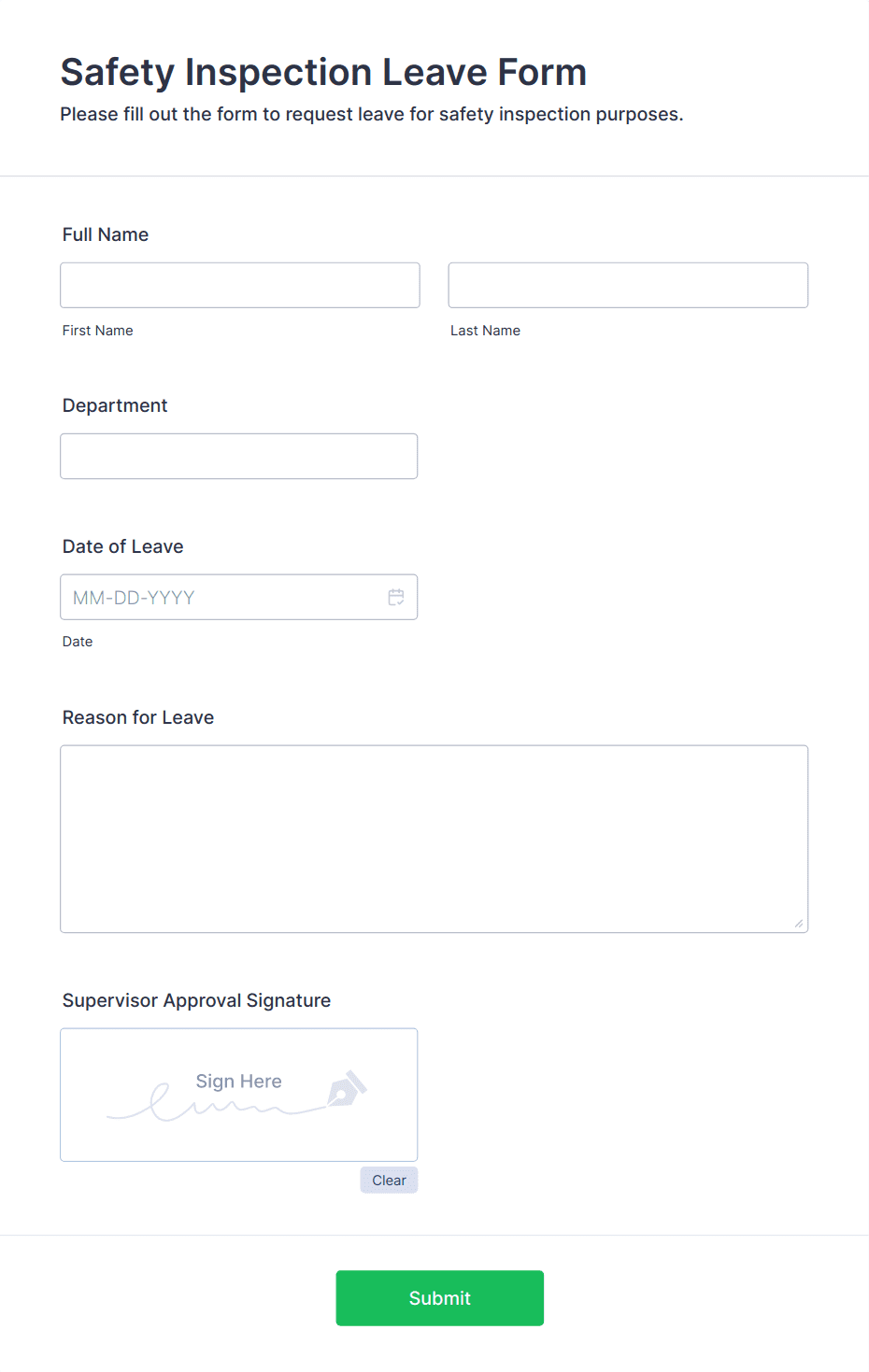The height and width of the screenshot is (1372, 869).
Task: Click the Date sublabel under date field
Action: pos(78,642)
